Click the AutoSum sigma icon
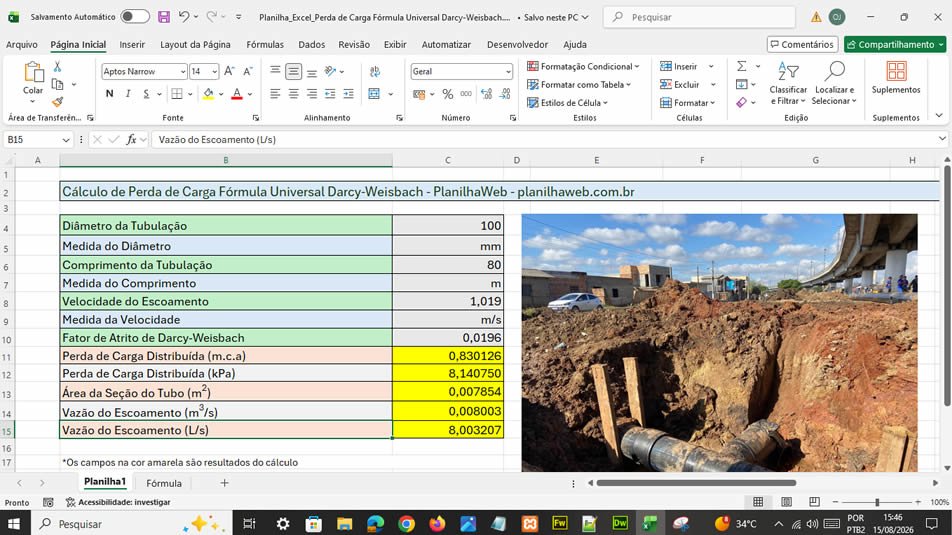 coord(741,66)
